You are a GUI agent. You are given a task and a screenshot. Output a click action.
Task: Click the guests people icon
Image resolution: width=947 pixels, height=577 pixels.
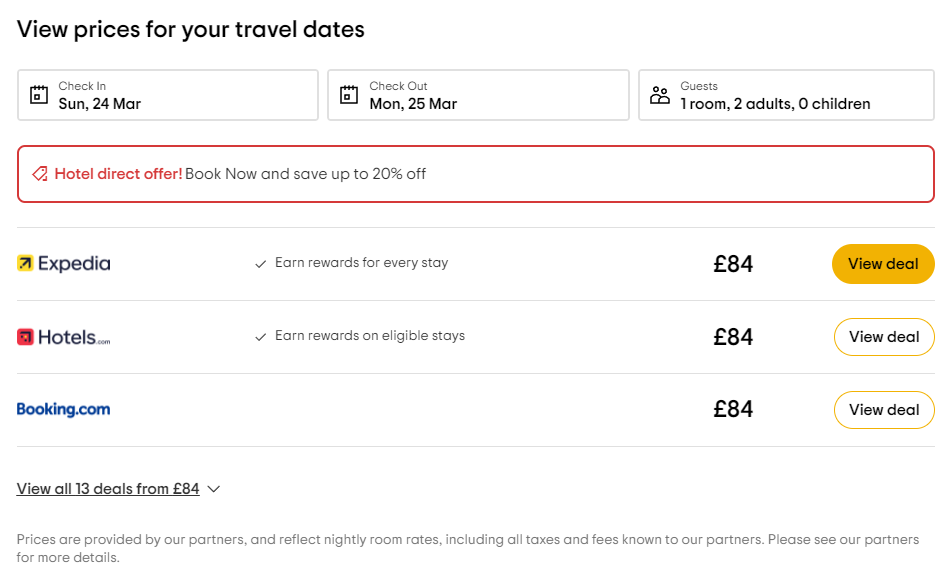point(660,94)
